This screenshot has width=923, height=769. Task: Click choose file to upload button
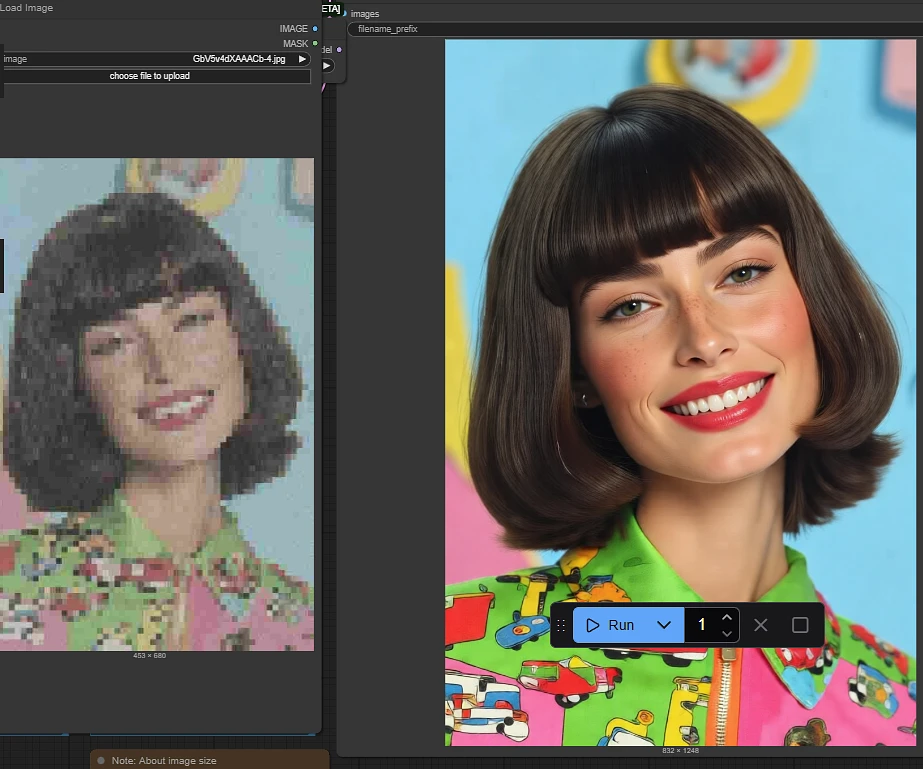pyautogui.click(x=150, y=76)
